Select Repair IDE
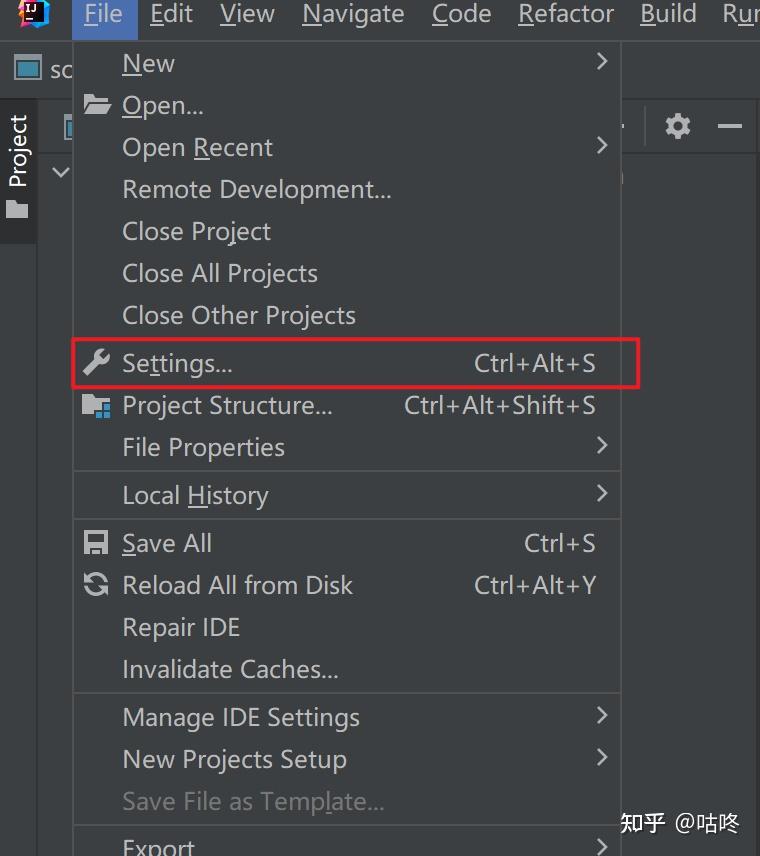The height and width of the screenshot is (856, 760). tap(181, 627)
